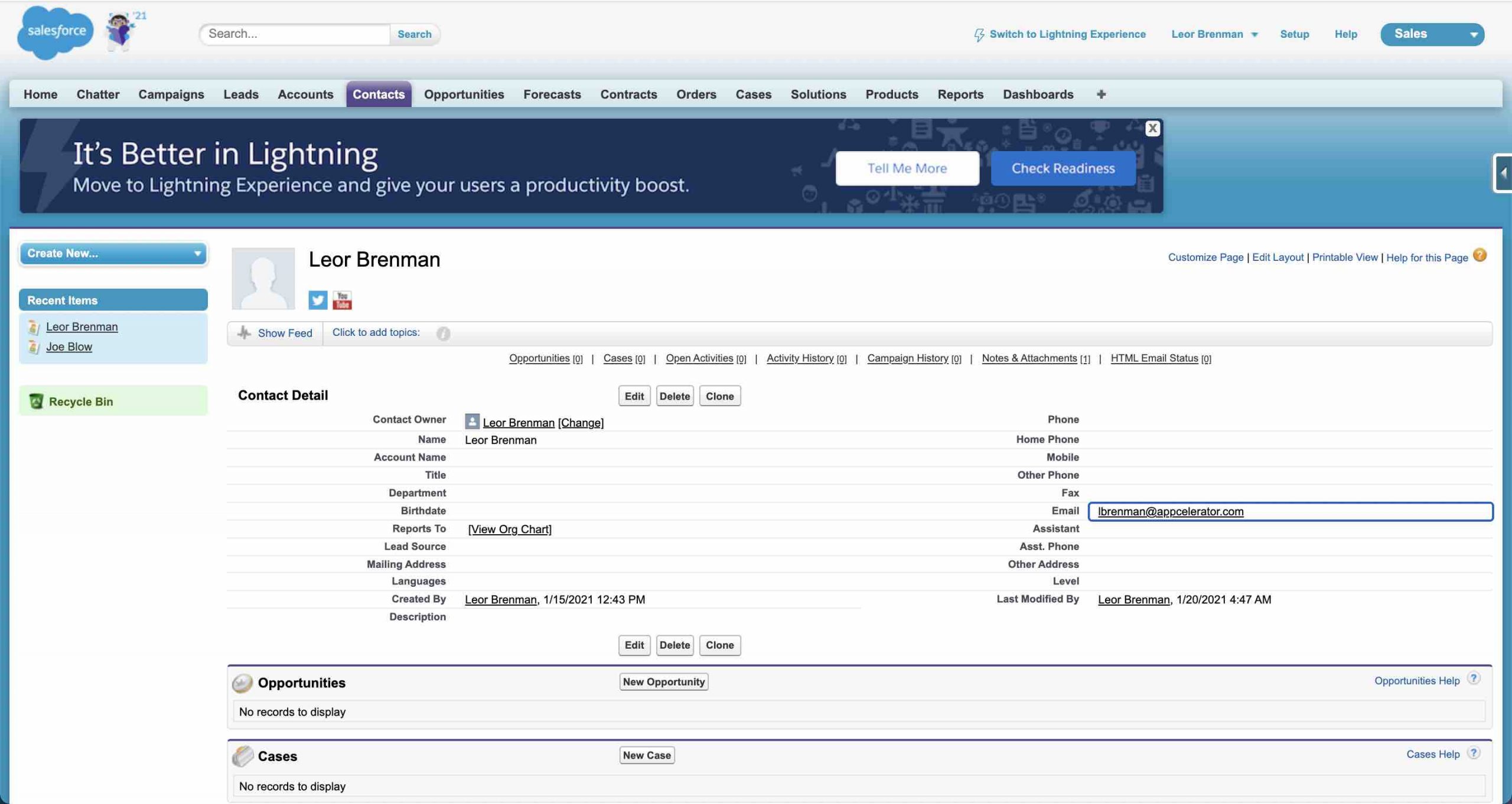Open the Campaigns tab
Screen dimensions: 1512x804
[x=171, y=94]
